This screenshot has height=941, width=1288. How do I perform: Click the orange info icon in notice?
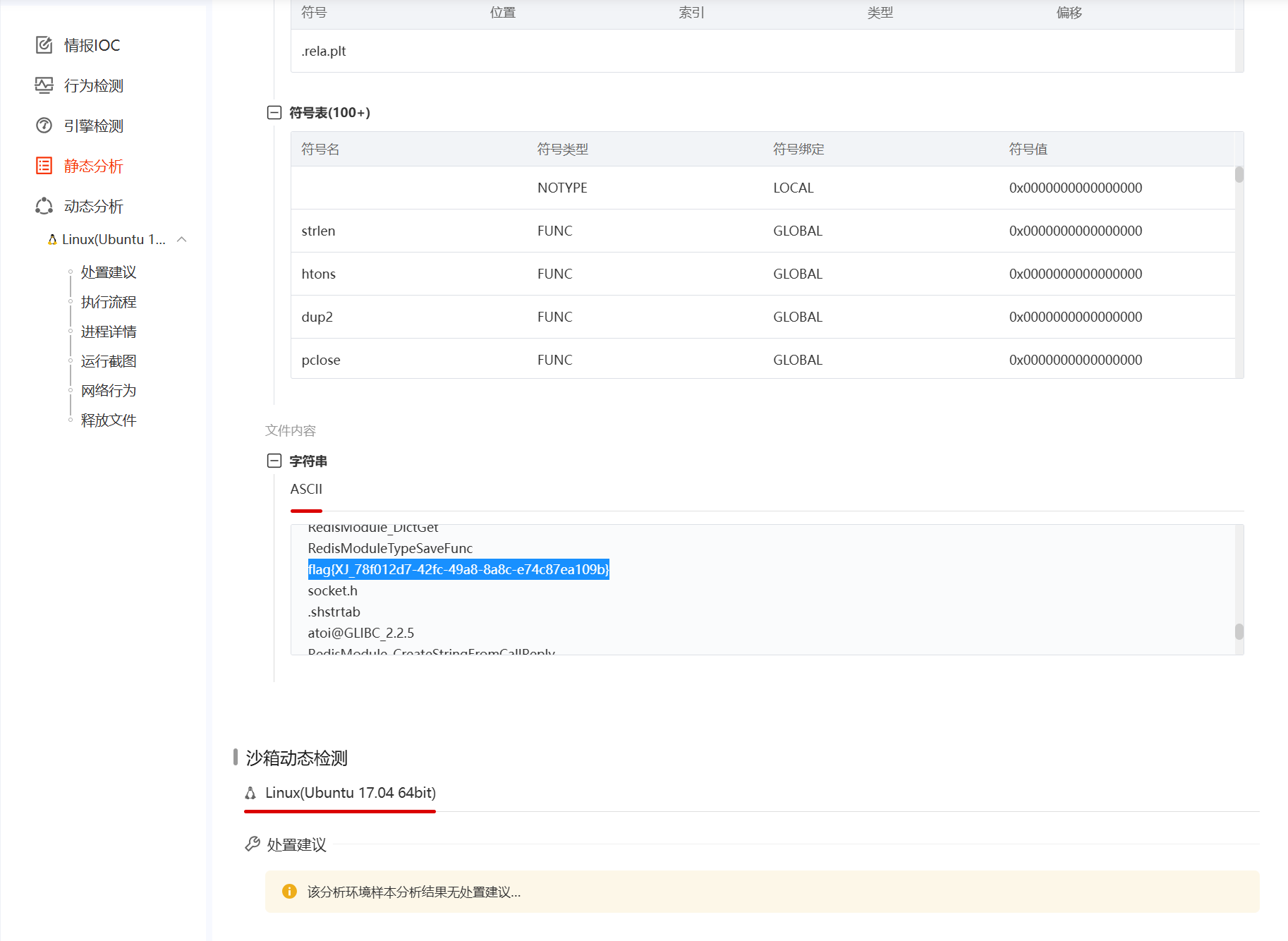(289, 892)
